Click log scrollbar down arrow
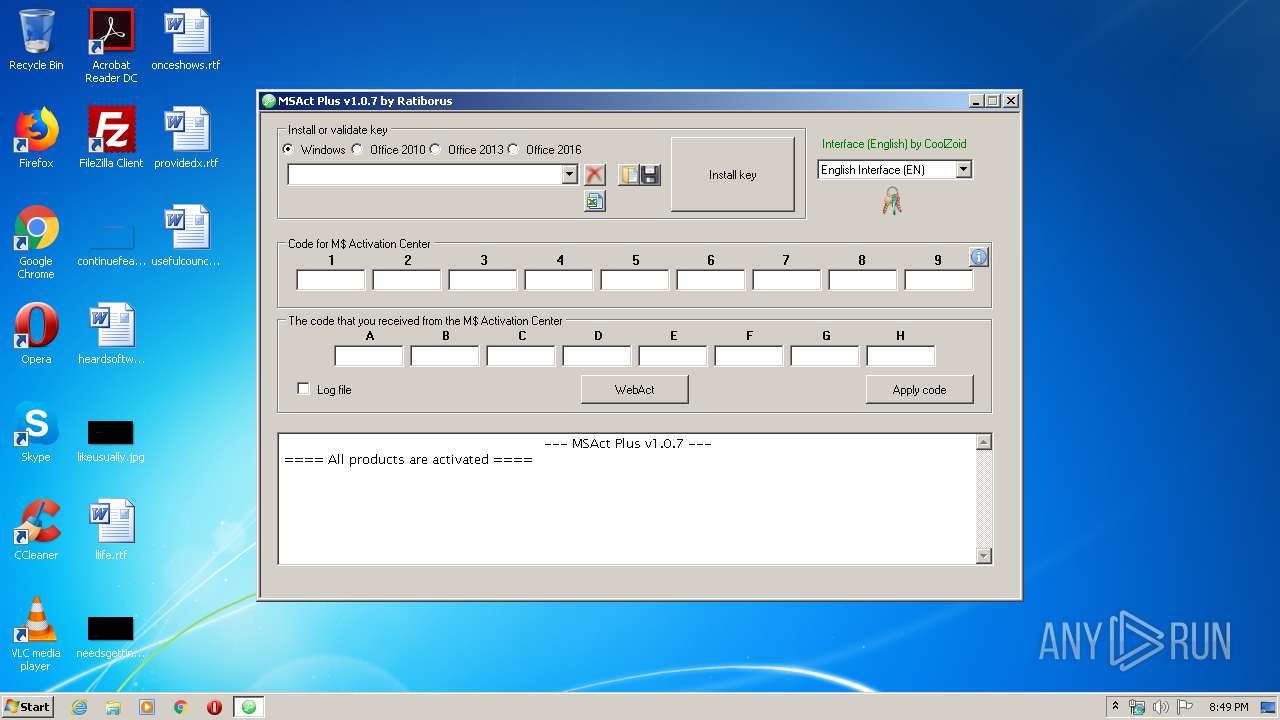The height and width of the screenshot is (720, 1280). click(983, 556)
